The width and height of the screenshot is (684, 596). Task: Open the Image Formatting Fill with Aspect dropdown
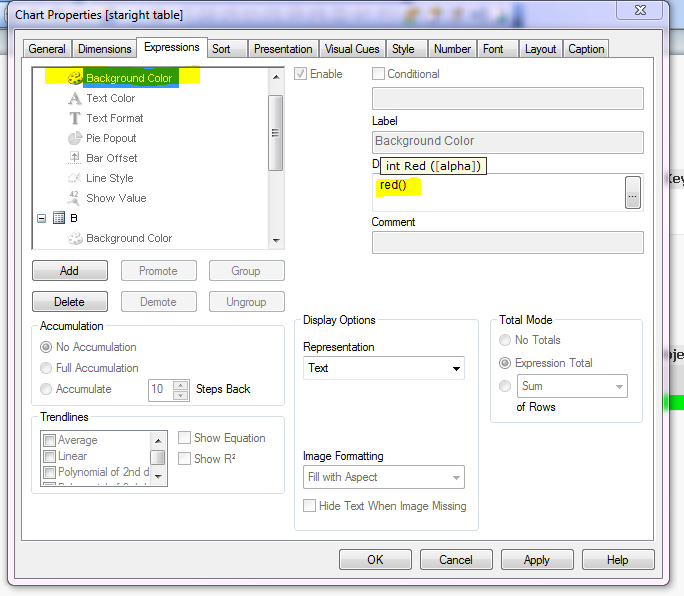click(384, 477)
